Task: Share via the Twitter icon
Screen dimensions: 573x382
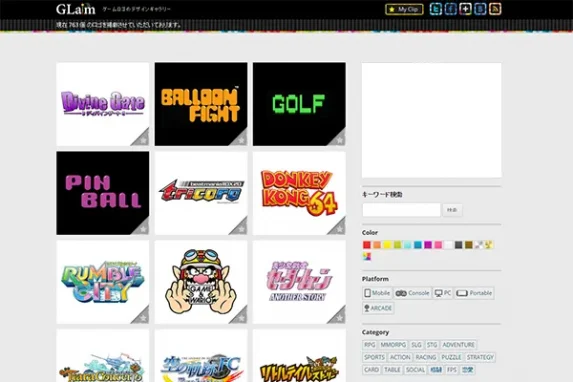Action: (x=436, y=9)
